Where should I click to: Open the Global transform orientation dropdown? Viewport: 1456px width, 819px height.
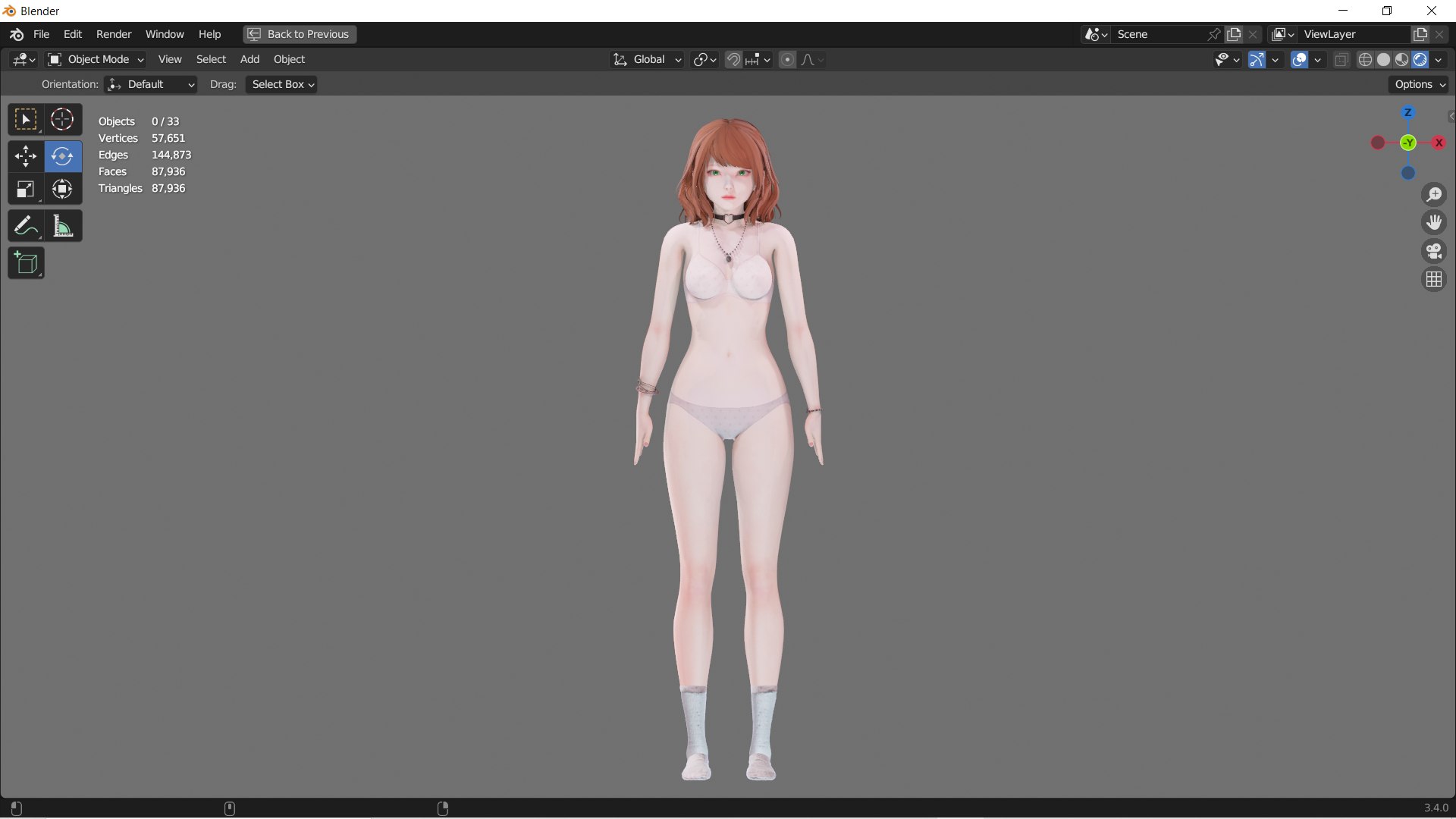pyautogui.click(x=647, y=59)
